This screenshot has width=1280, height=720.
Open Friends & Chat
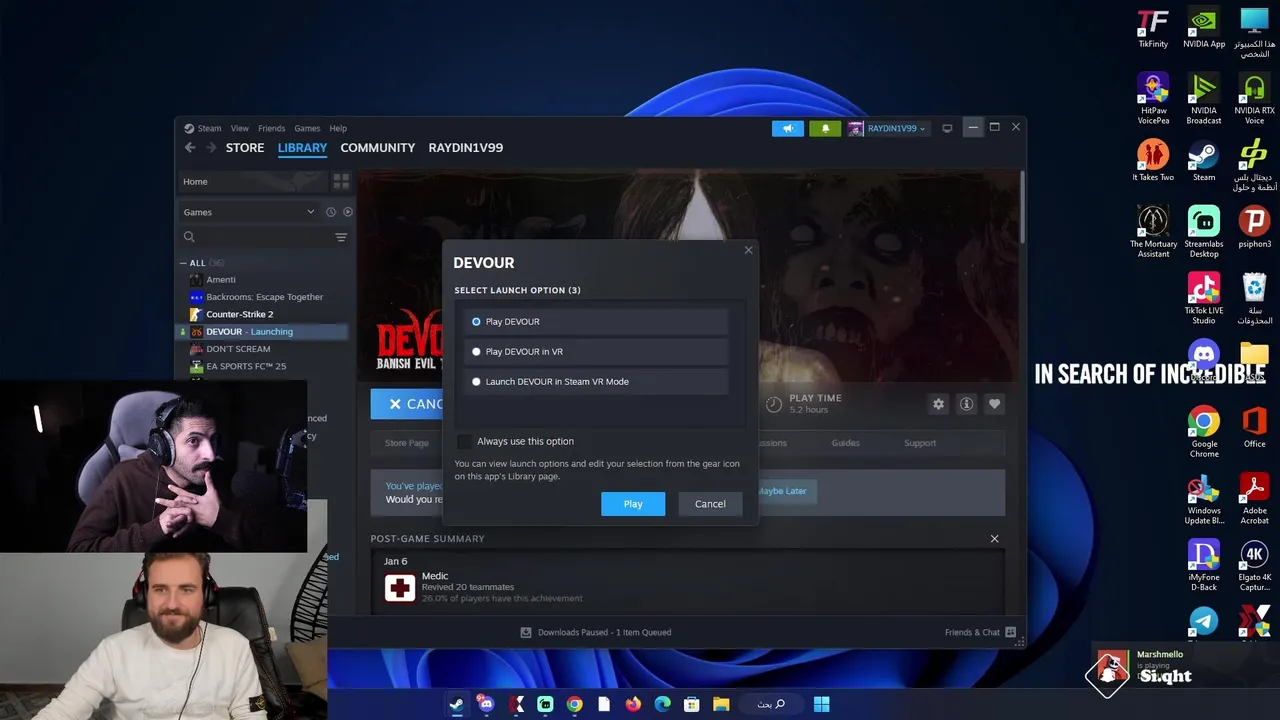click(980, 632)
